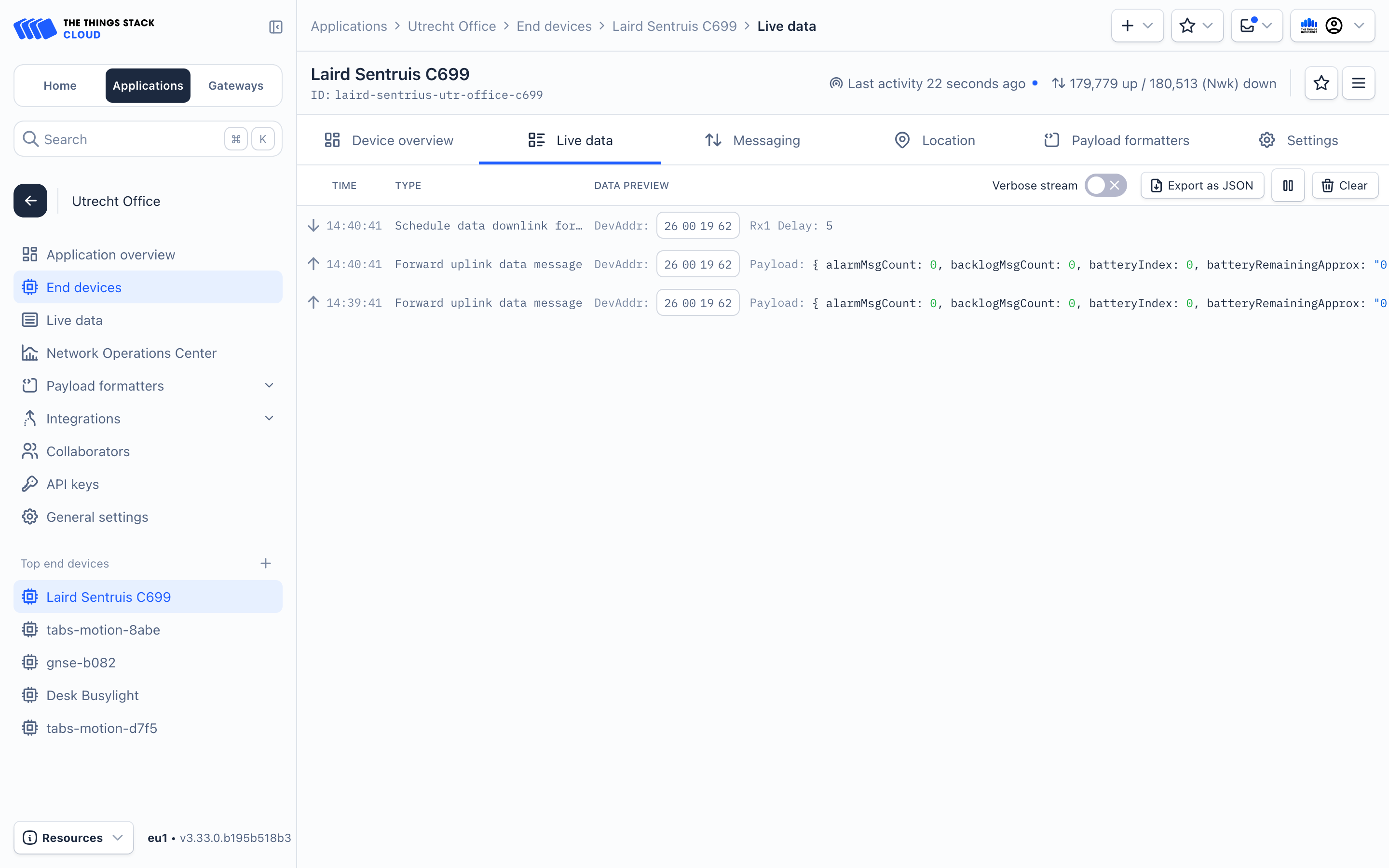The height and width of the screenshot is (868, 1389).
Task: Click the Integrations icon in sidebar
Action: [x=30, y=419]
